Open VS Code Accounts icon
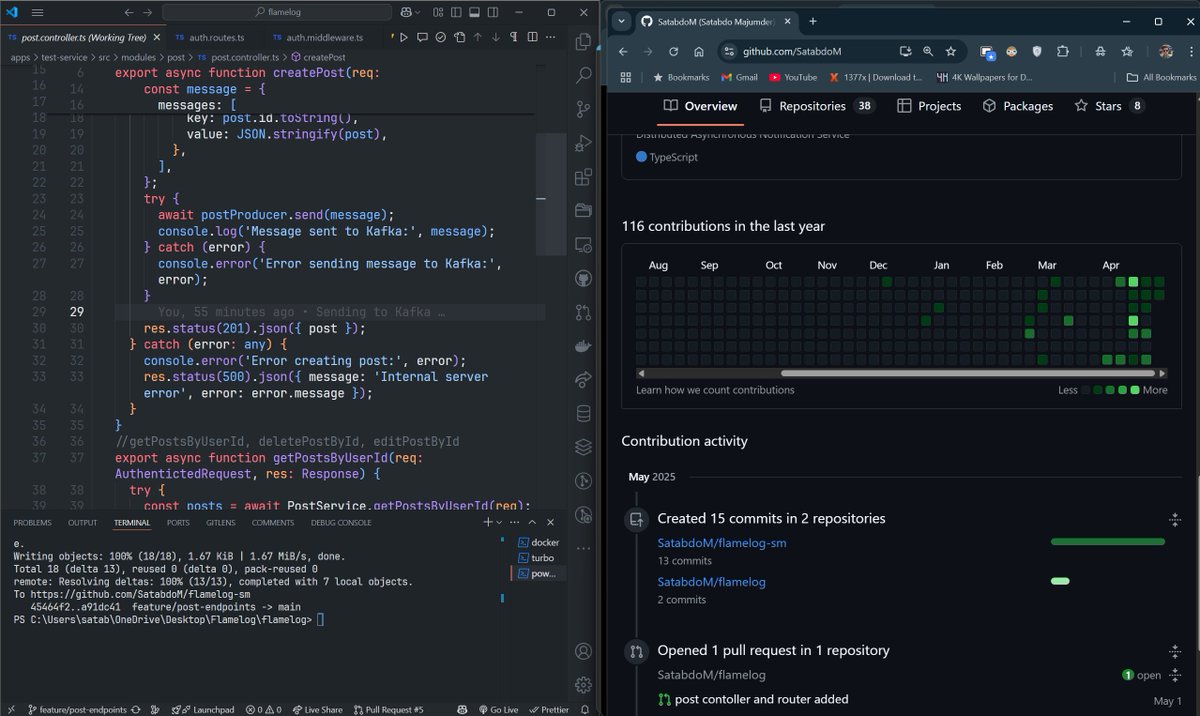 pyautogui.click(x=584, y=652)
